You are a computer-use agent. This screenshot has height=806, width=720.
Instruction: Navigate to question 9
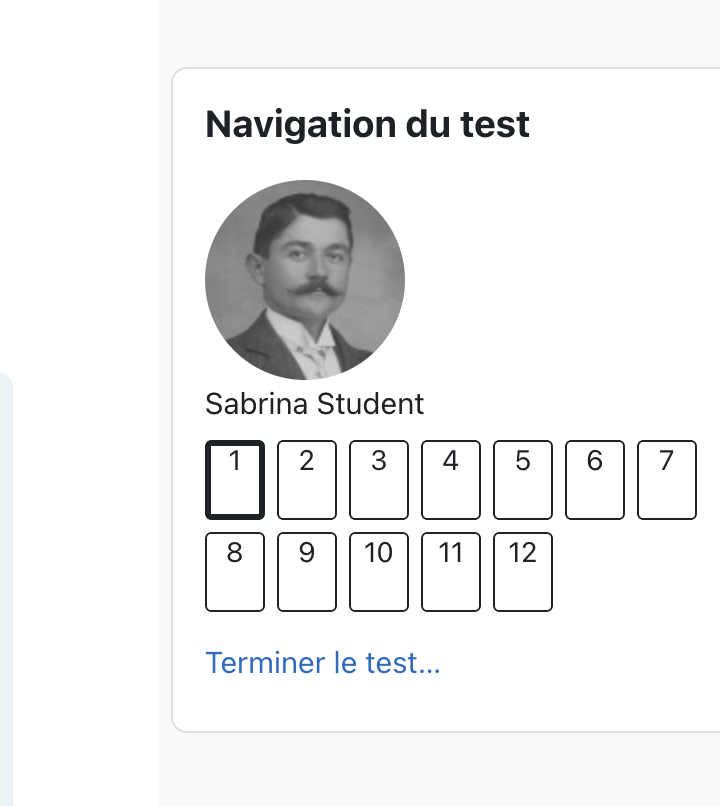(307, 572)
